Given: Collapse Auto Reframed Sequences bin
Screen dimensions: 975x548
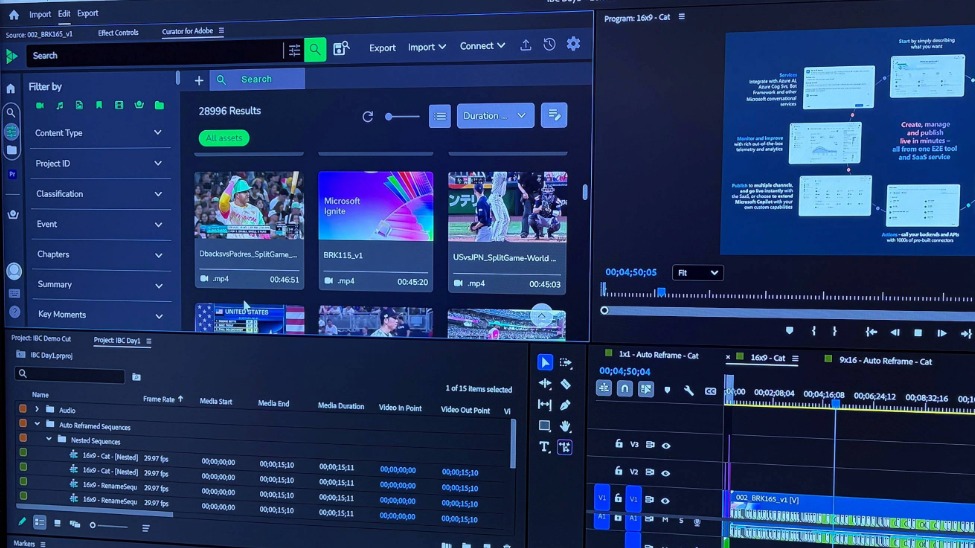Looking at the screenshot, I should (x=37, y=424).
